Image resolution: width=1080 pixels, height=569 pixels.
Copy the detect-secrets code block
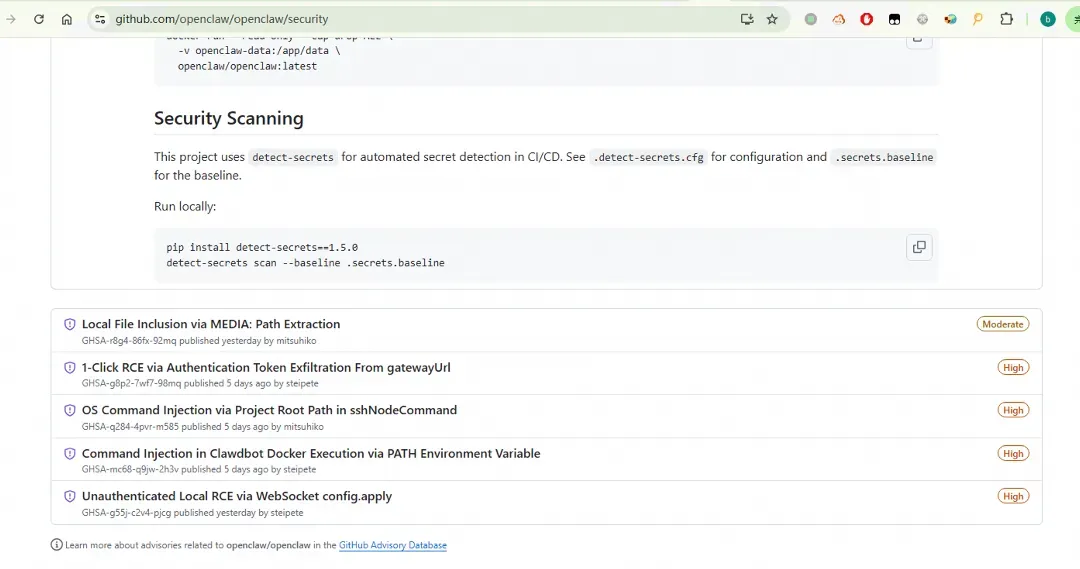[x=919, y=247]
